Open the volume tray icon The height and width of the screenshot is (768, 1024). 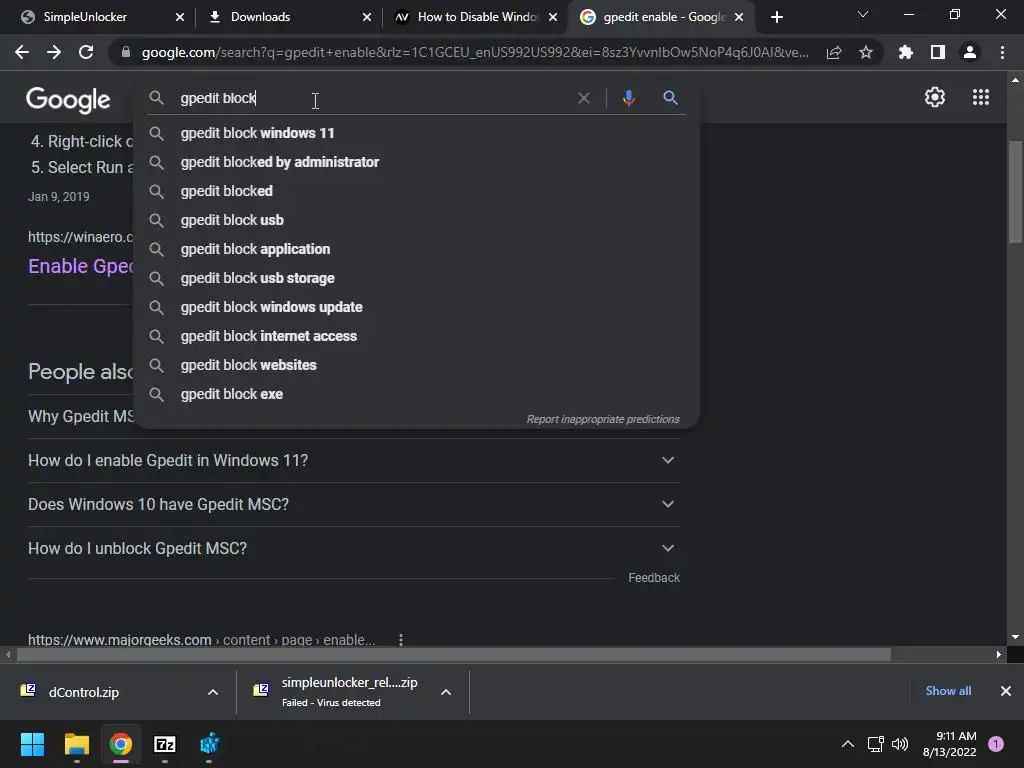coord(900,744)
